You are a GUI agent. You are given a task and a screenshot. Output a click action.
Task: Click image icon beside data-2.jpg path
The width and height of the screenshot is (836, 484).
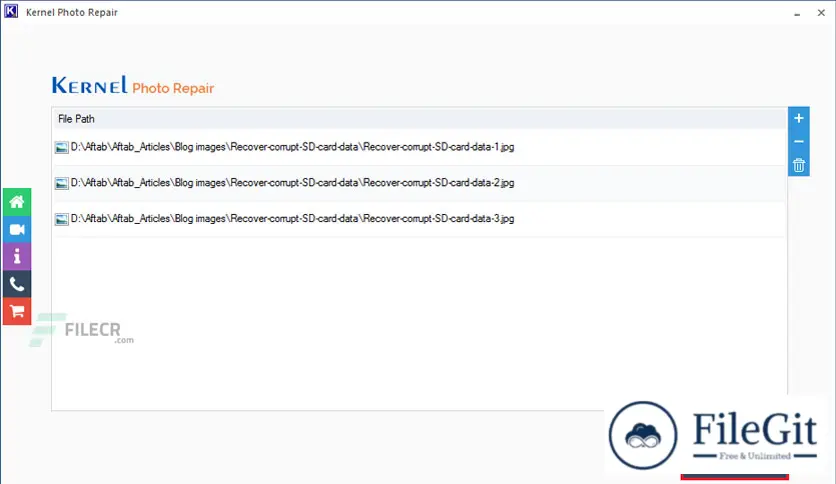click(62, 183)
